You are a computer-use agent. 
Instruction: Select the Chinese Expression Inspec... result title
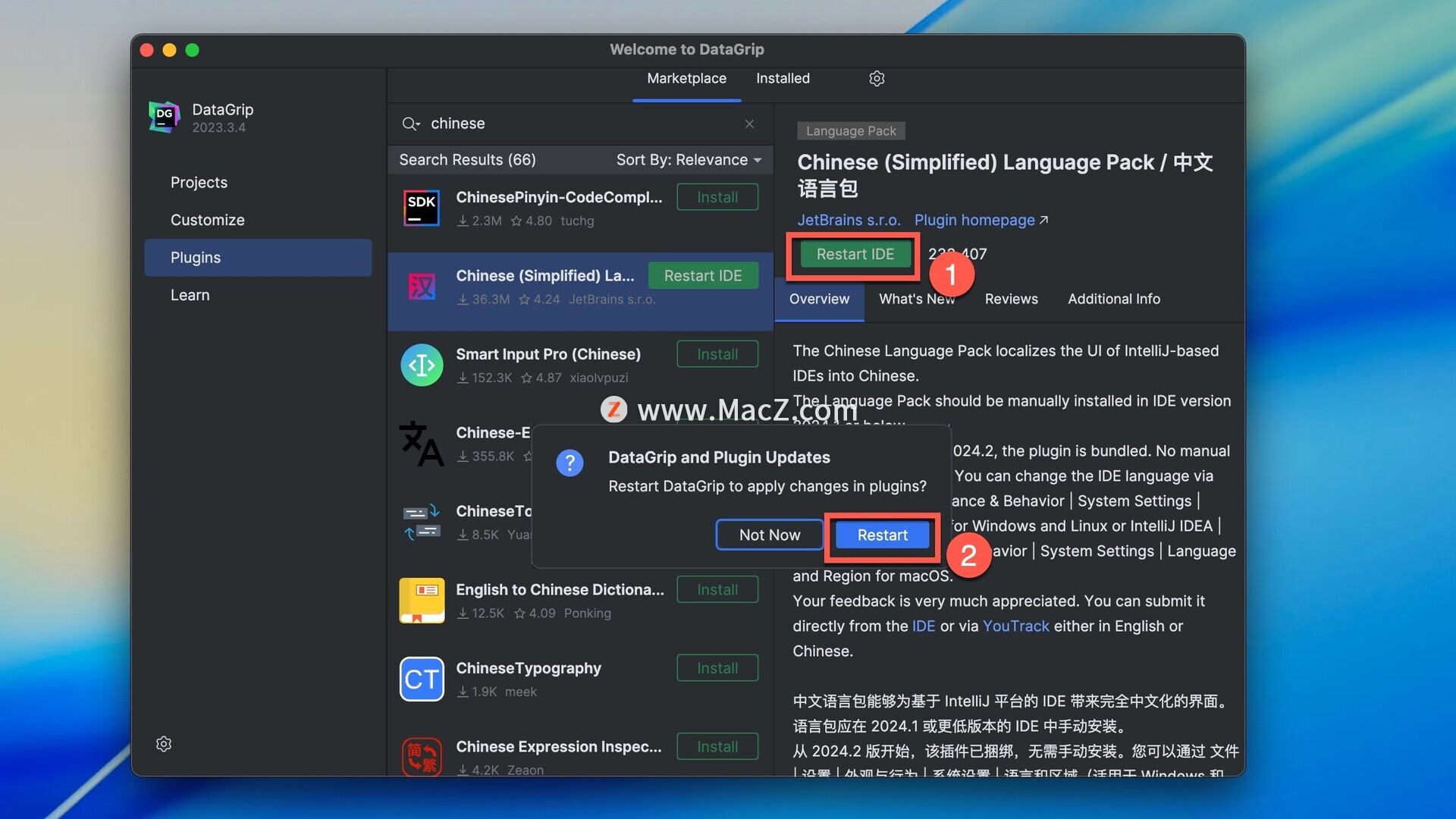point(559,747)
